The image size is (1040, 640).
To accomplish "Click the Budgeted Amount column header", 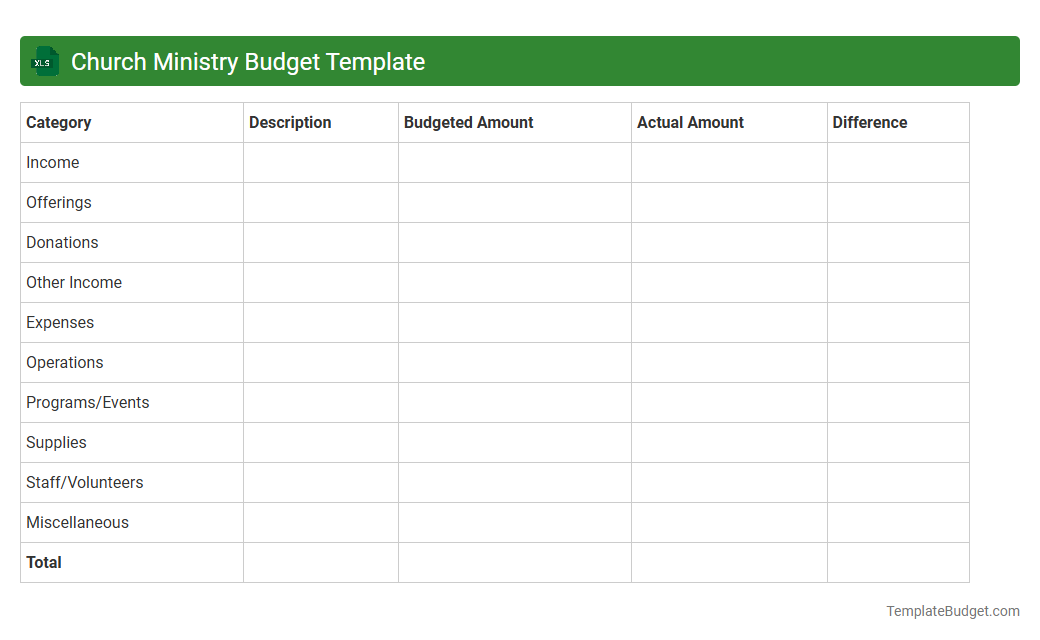I will click(468, 122).
